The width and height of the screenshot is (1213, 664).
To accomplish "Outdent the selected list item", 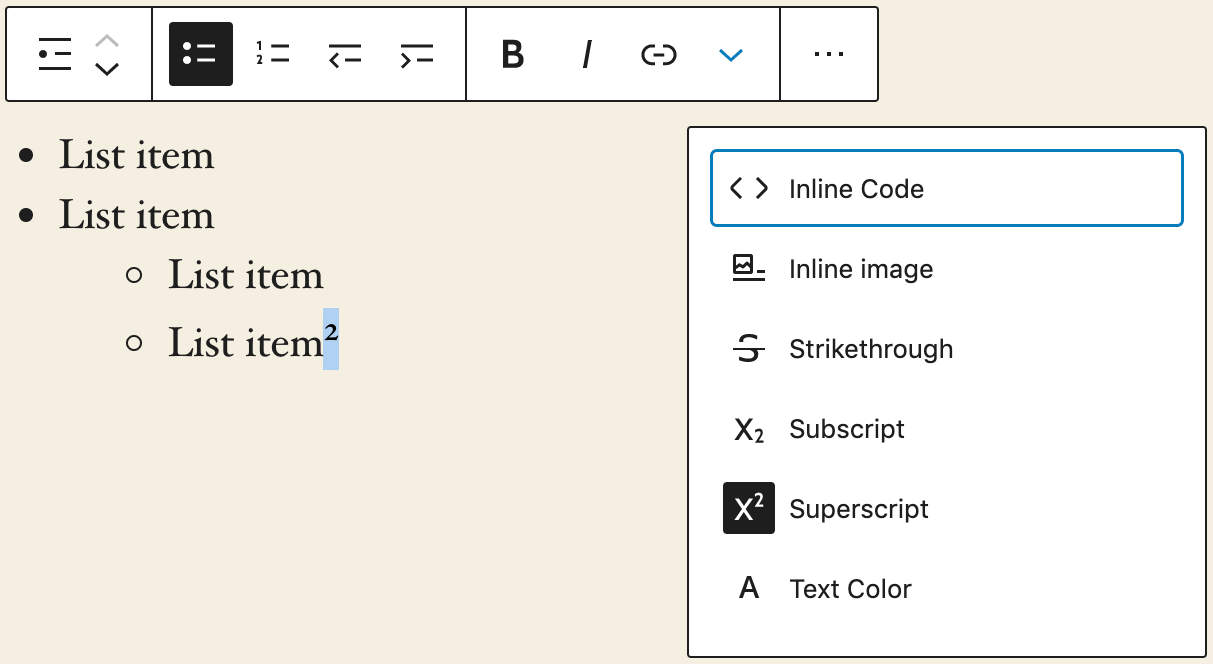I will [344, 54].
